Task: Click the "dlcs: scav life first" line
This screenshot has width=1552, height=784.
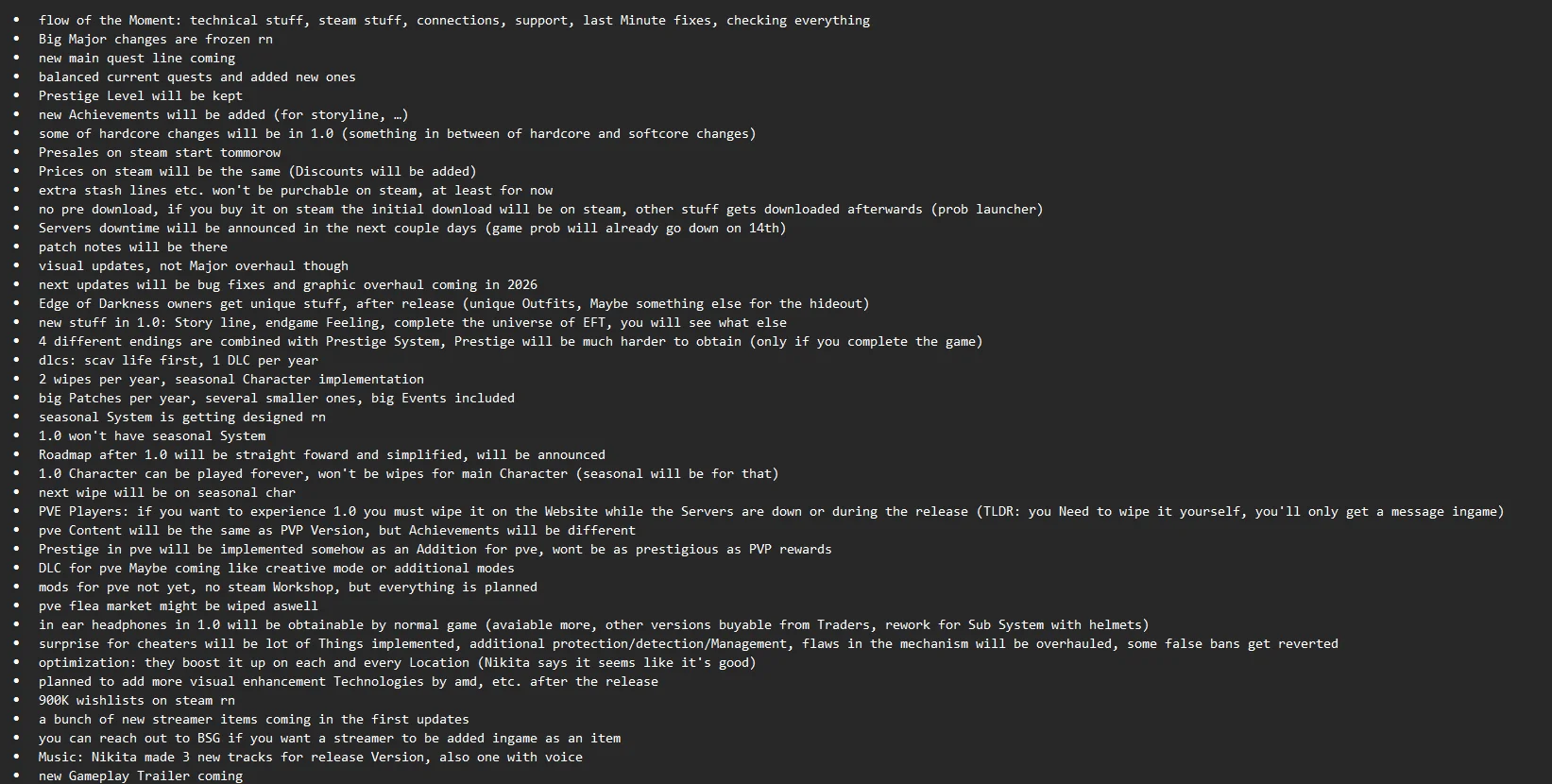Action: [178, 360]
